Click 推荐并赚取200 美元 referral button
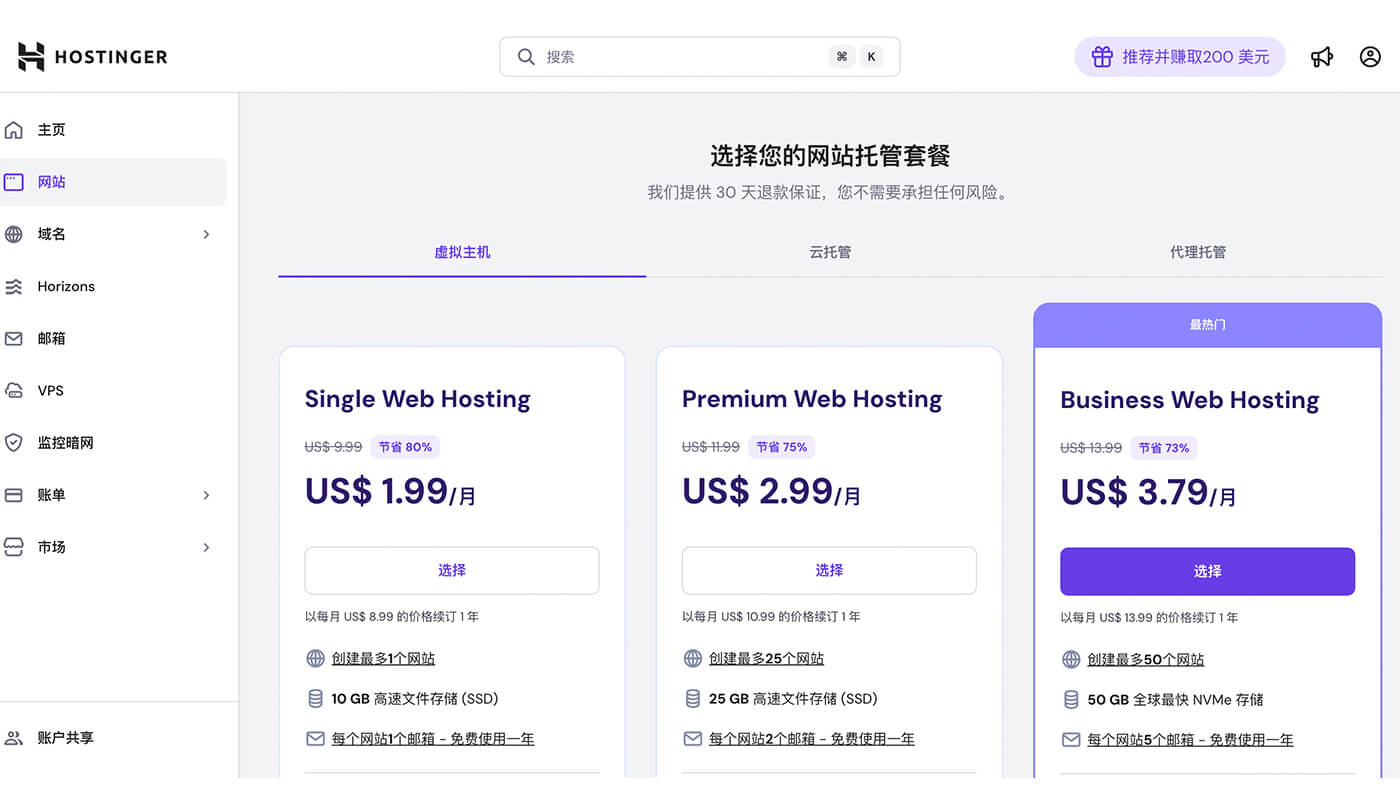This screenshot has height=800, width=1400. coord(1180,57)
